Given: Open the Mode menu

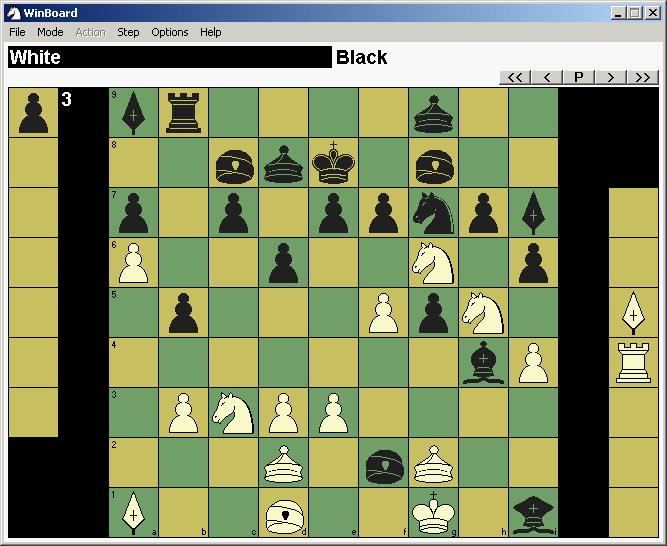Looking at the screenshot, I should [x=50, y=32].
